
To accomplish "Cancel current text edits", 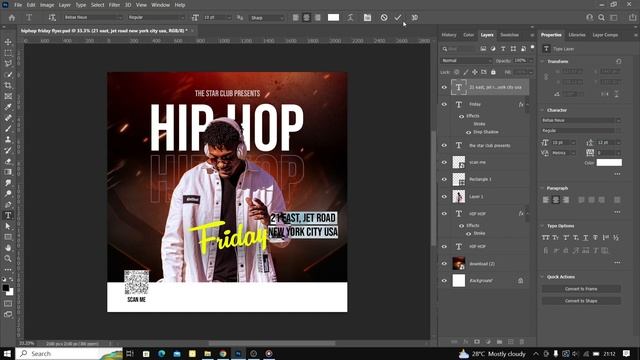I will tap(384, 18).
